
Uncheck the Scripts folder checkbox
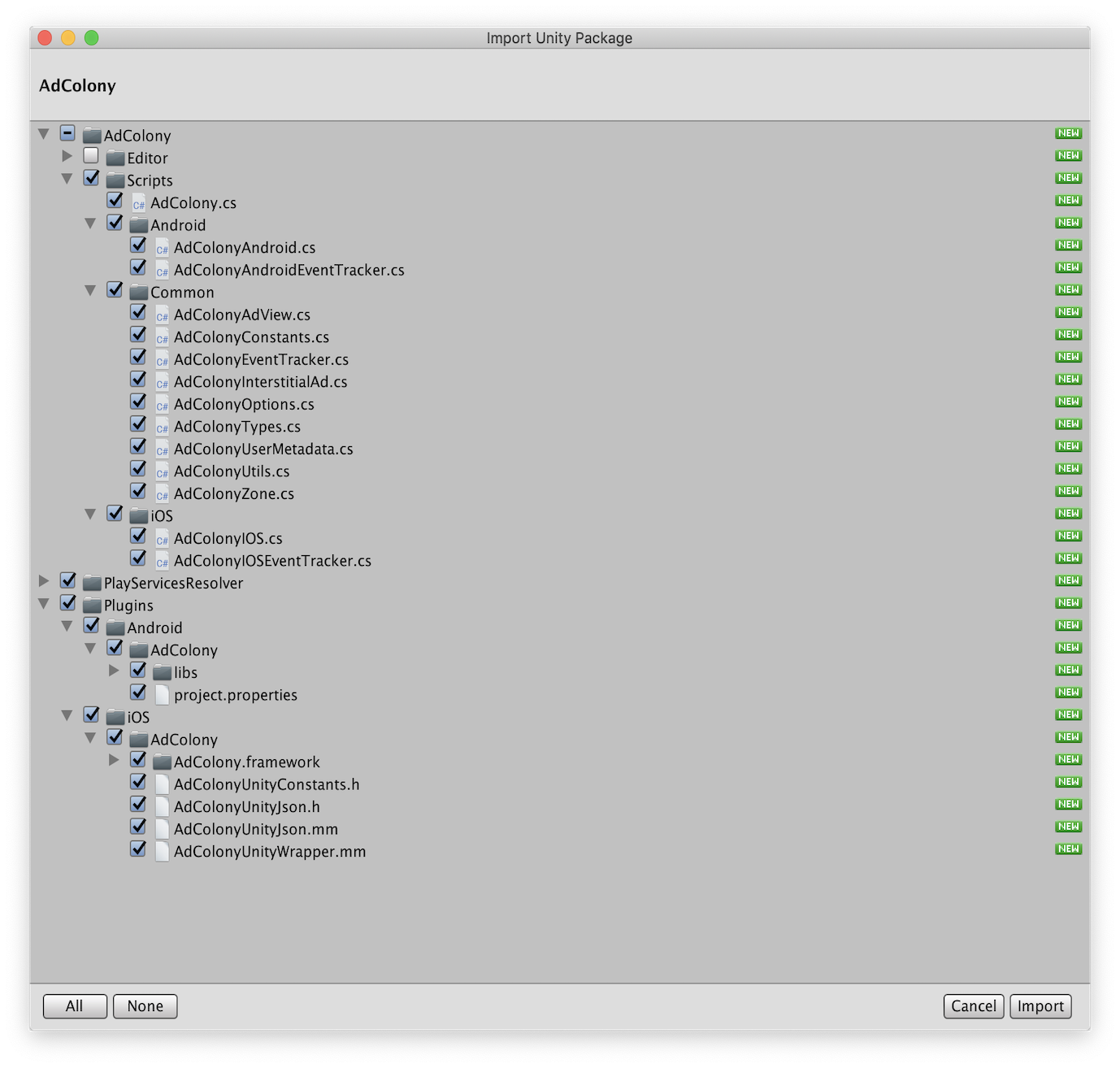click(x=91, y=177)
